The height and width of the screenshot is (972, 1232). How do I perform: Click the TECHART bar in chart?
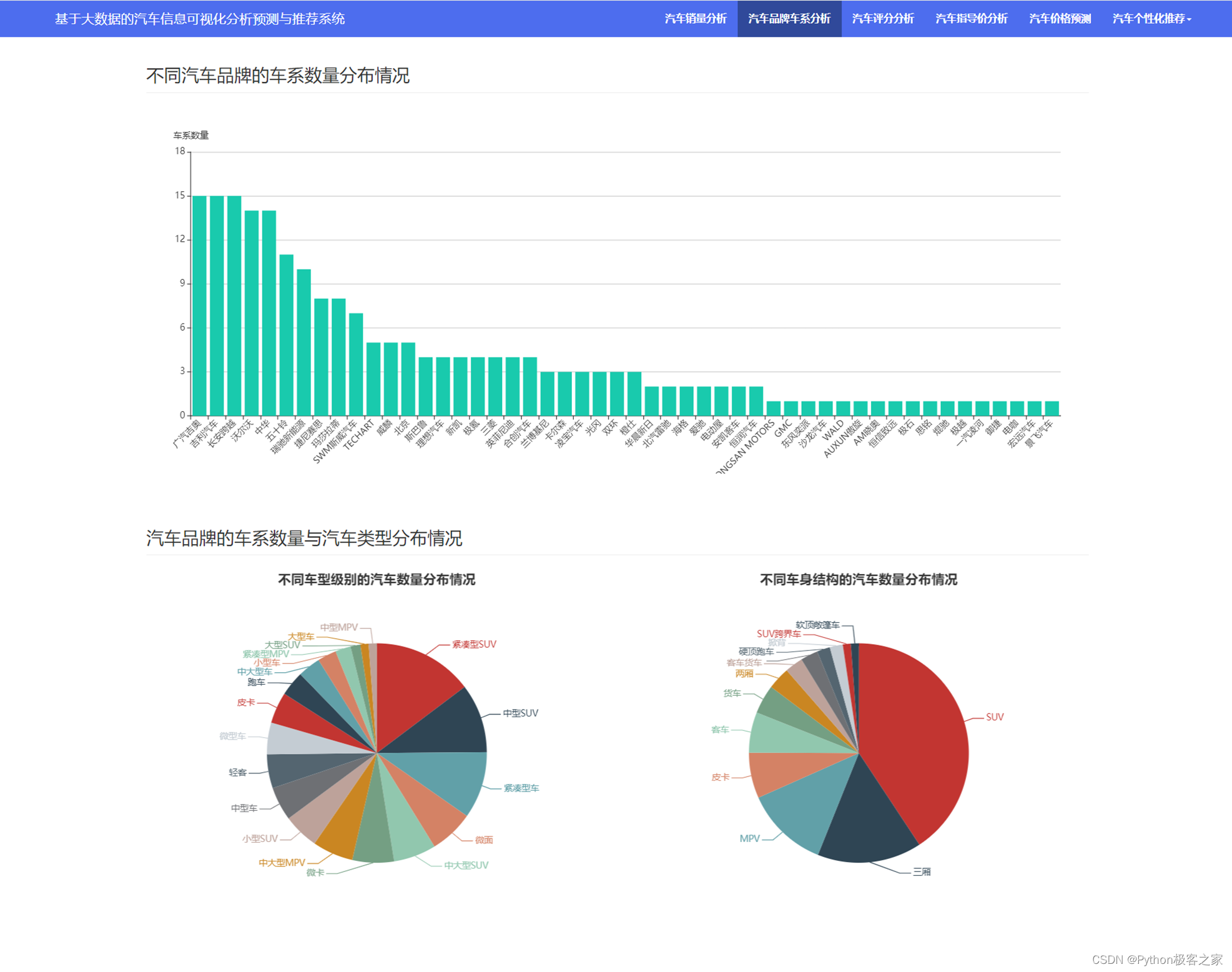373,379
